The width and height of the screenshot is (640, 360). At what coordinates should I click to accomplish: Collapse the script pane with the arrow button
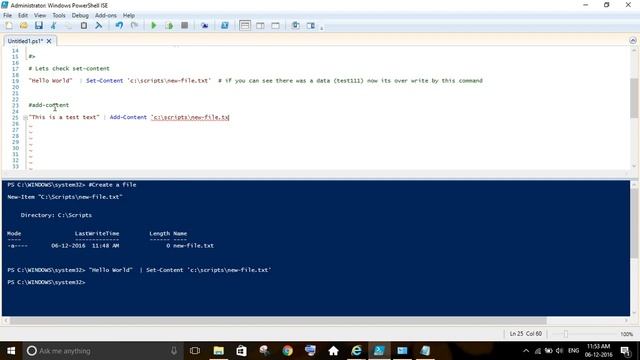pyautogui.click(x=633, y=40)
